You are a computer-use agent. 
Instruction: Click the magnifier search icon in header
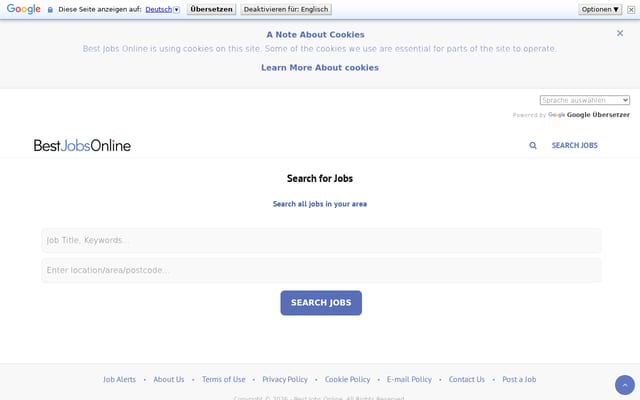533,145
